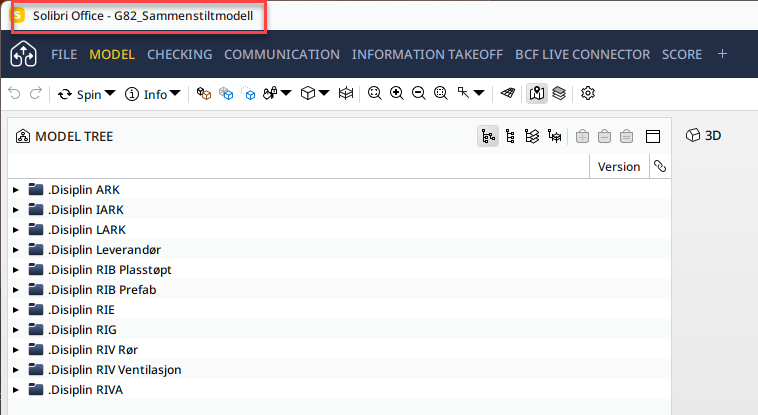The width and height of the screenshot is (758, 415).
Task: Select the .Disiplin RIVA row
Action: pos(339,390)
